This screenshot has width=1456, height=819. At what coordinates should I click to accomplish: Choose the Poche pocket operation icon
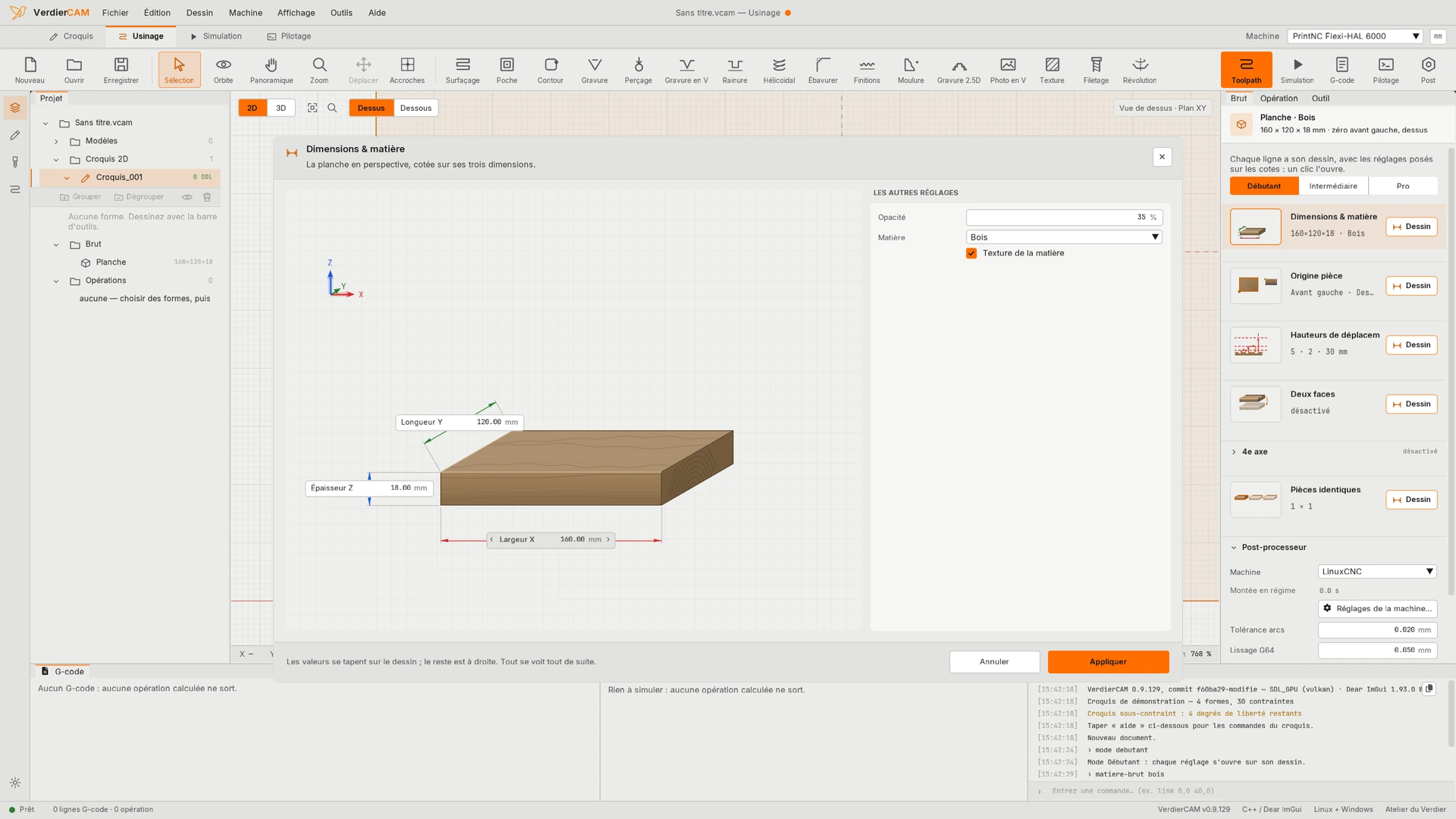pyautogui.click(x=507, y=70)
